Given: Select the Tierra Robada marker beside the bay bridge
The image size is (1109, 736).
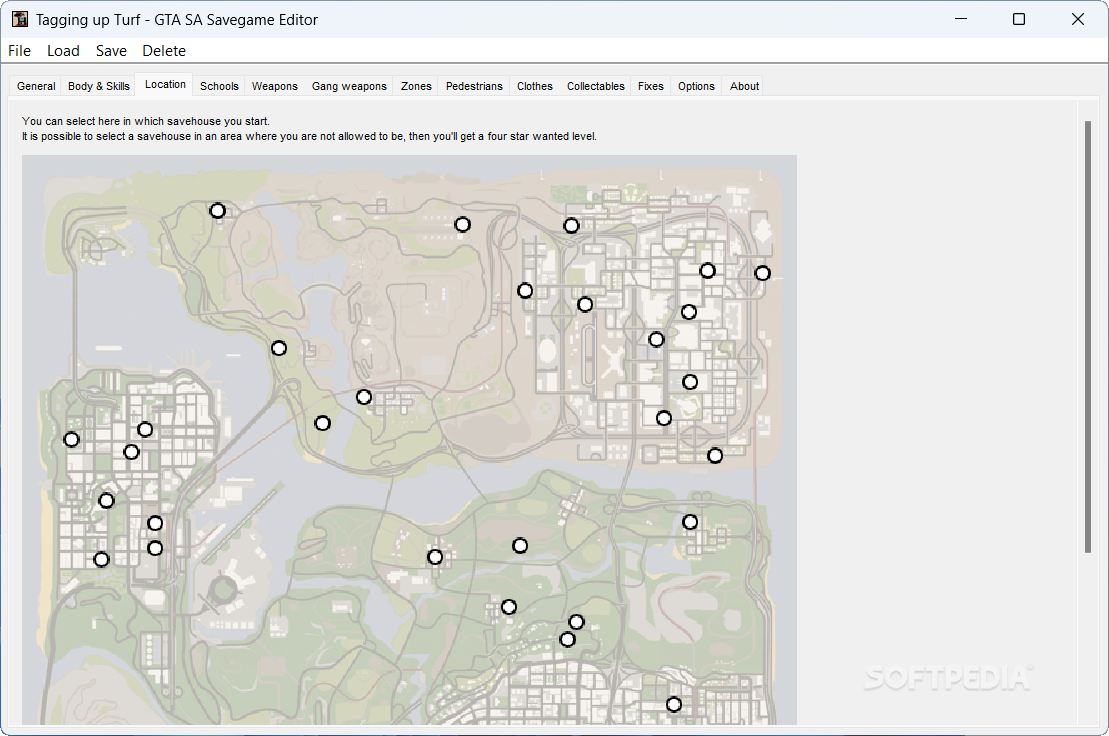Looking at the screenshot, I should coord(279,348).
